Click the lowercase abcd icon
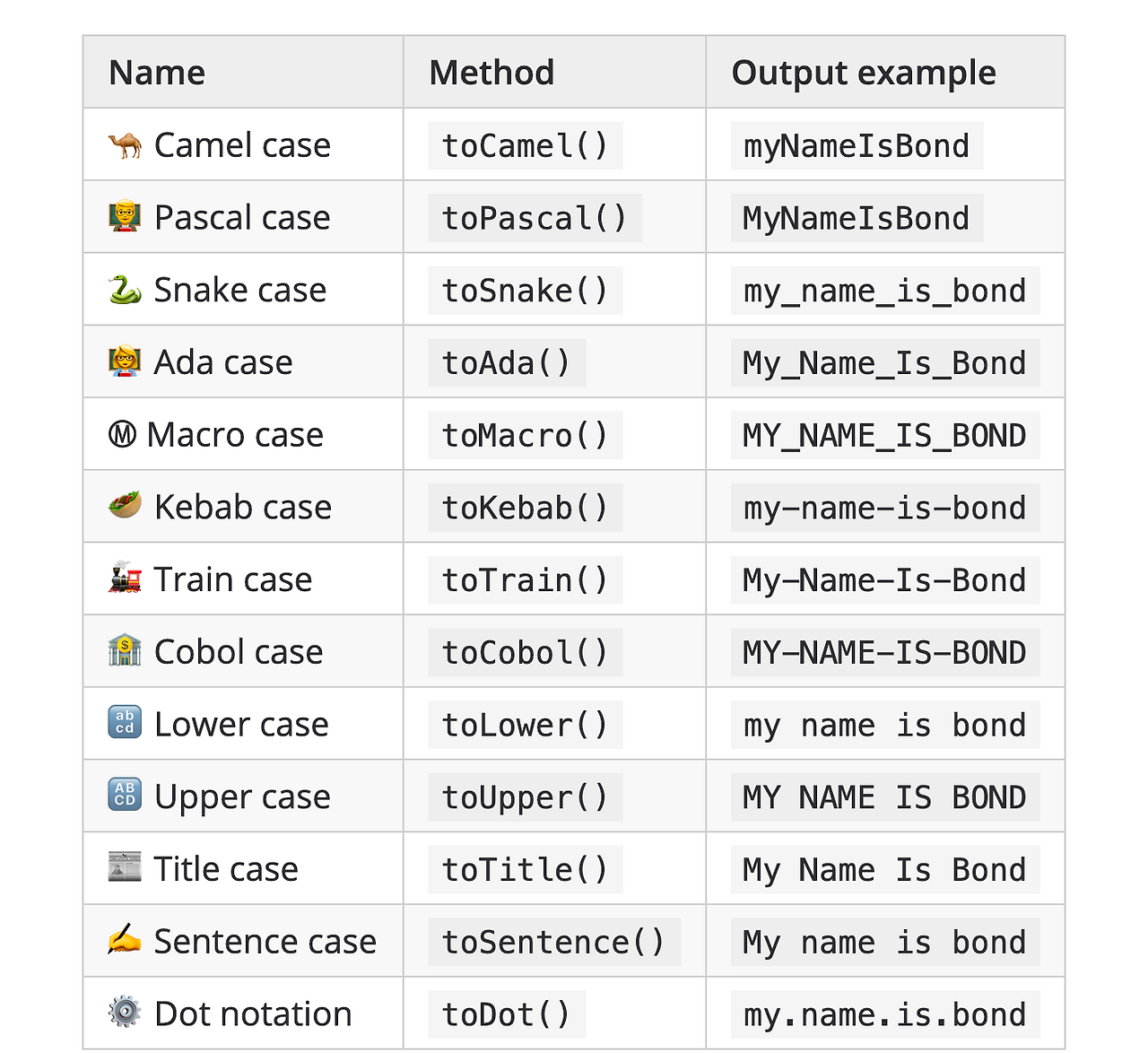 tap(125, 723)
